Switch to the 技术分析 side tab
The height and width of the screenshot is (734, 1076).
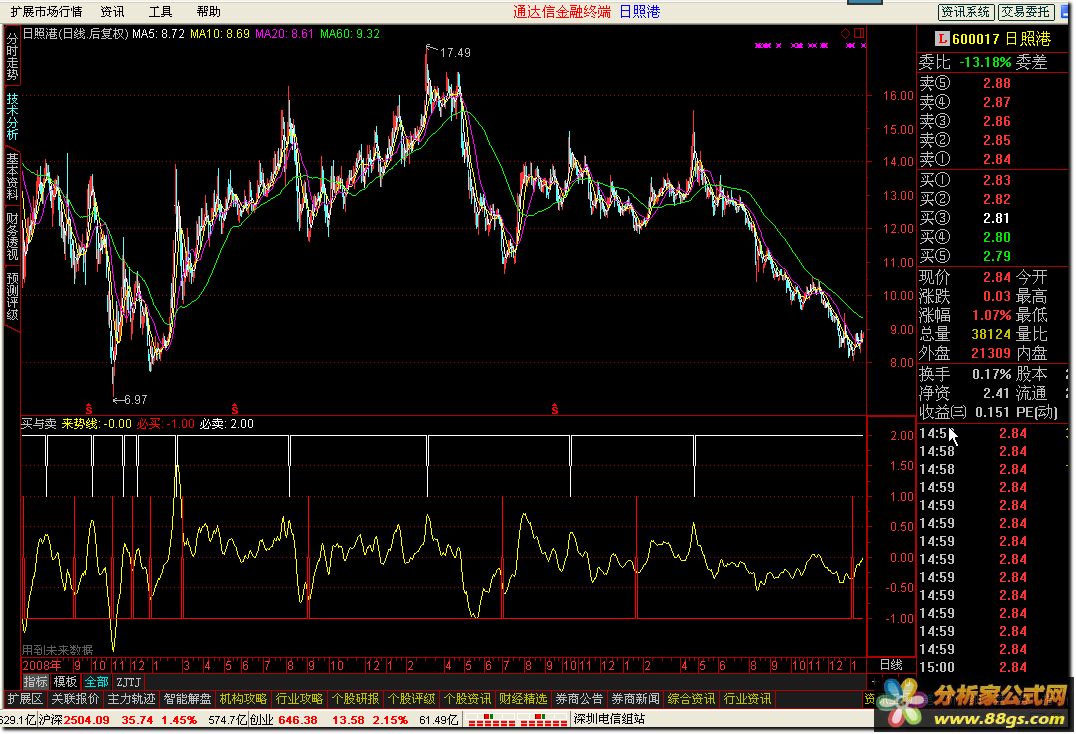tap(12, 117)
